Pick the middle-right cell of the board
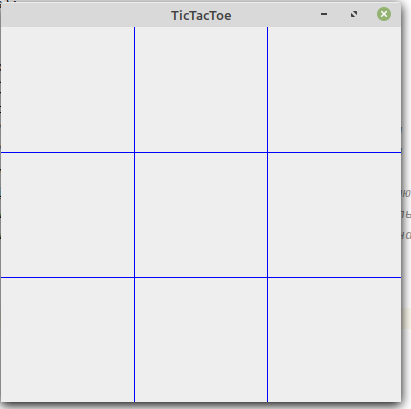The image size is (411, 409). (x=335, y=215)
